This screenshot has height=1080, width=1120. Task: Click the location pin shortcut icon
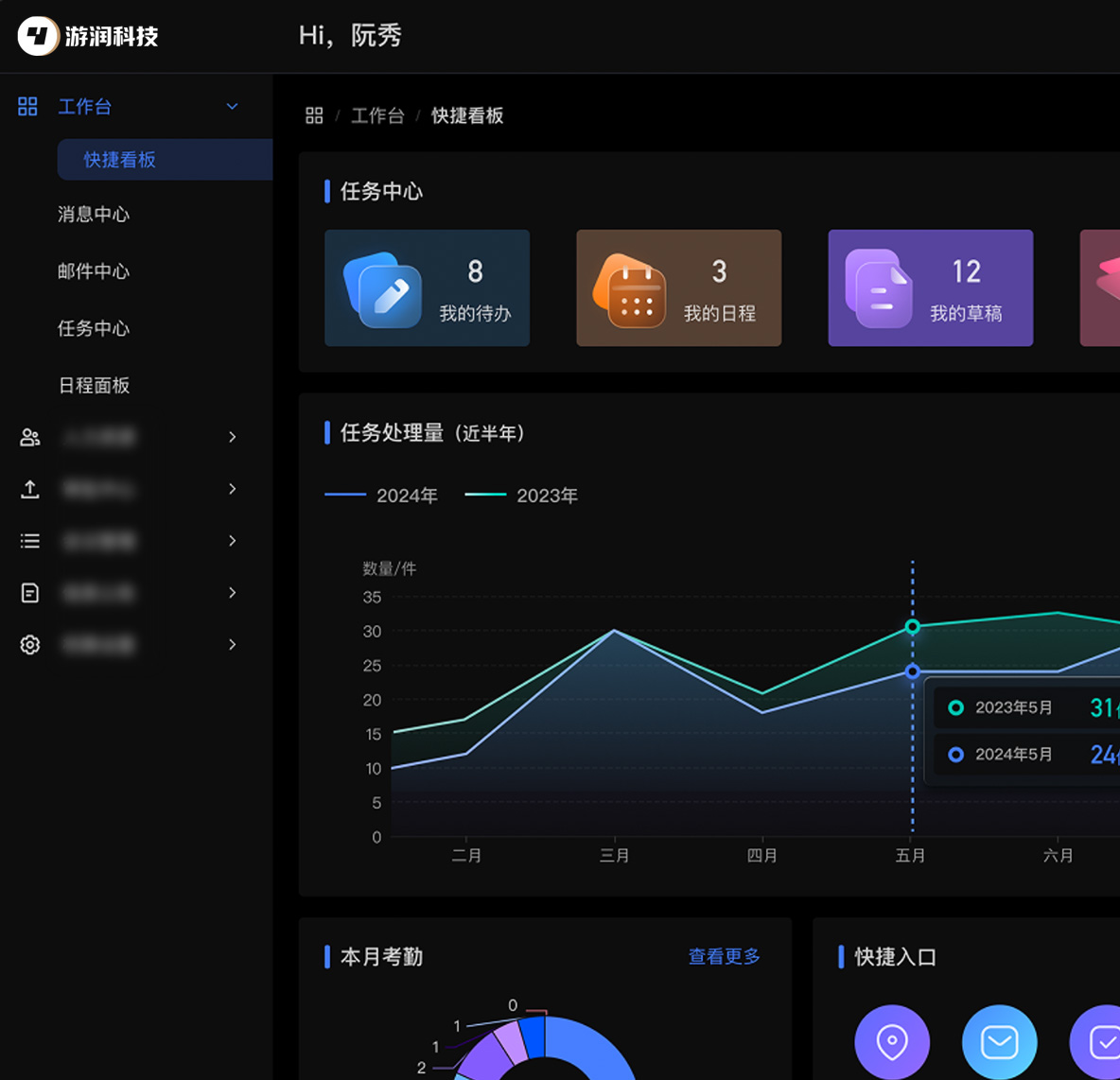pyautogui.click(x=892, y=1042)
